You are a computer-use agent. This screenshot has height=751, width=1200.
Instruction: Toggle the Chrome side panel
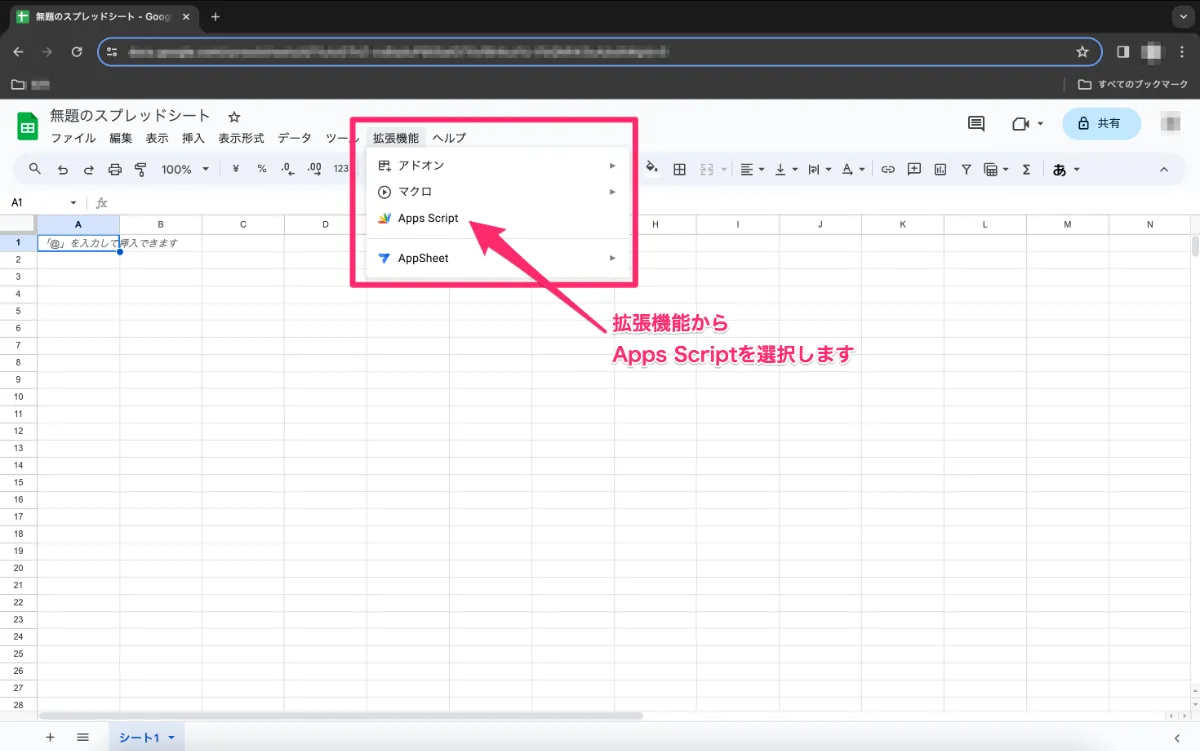[x=1123, y=52]
